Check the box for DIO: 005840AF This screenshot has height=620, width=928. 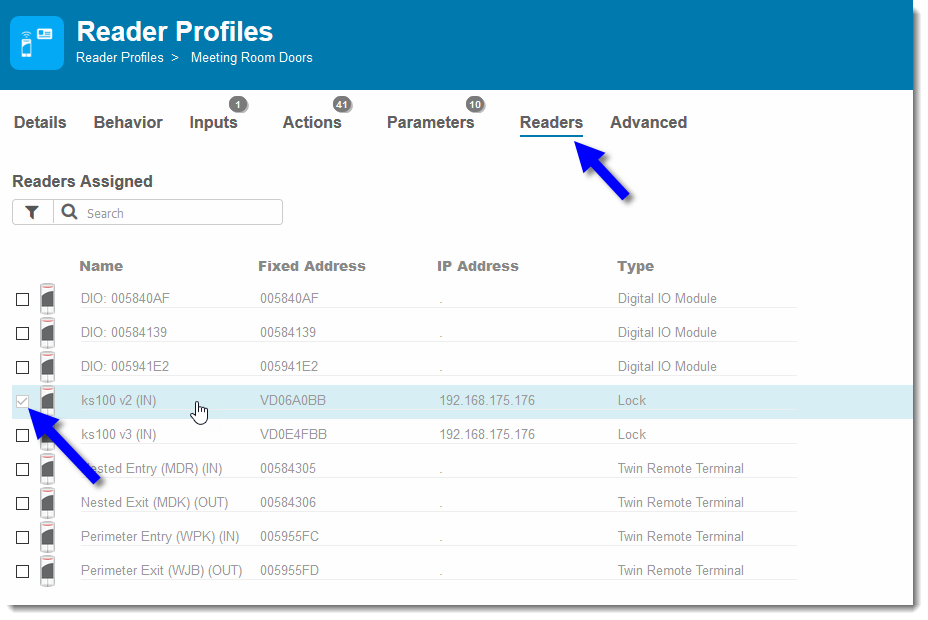[x=22, y=299]
